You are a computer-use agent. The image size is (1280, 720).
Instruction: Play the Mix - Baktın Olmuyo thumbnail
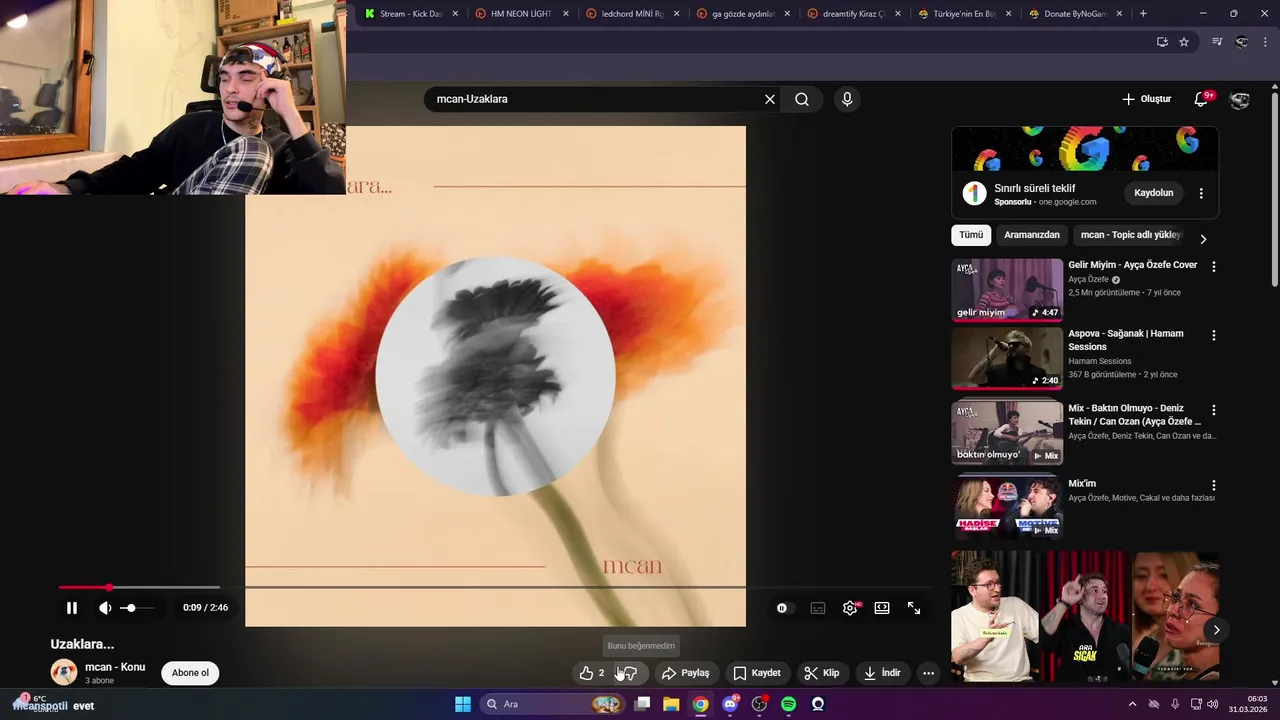1007,433
